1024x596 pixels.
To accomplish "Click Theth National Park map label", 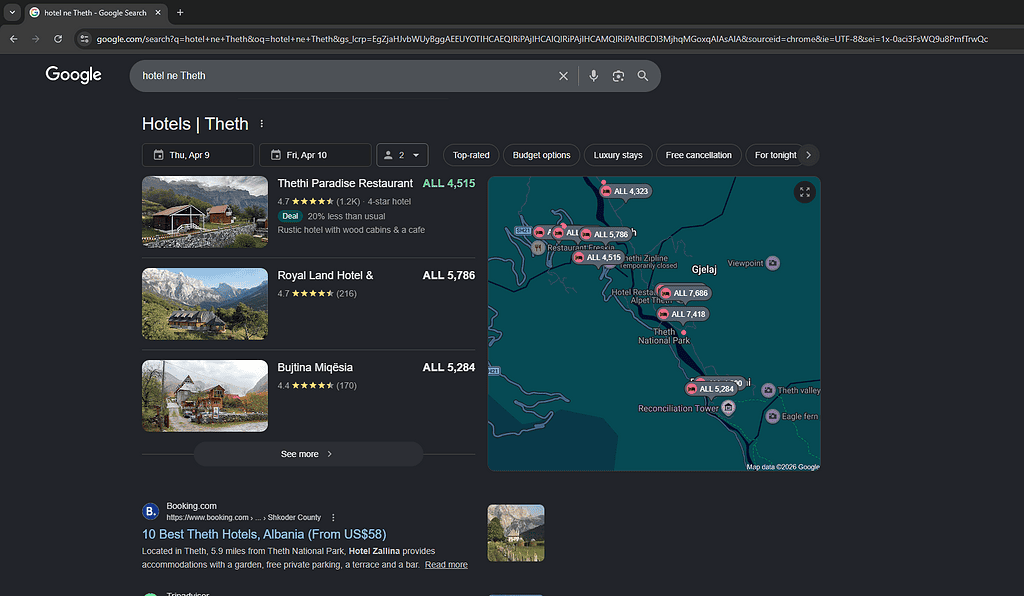I will (664, 336).
